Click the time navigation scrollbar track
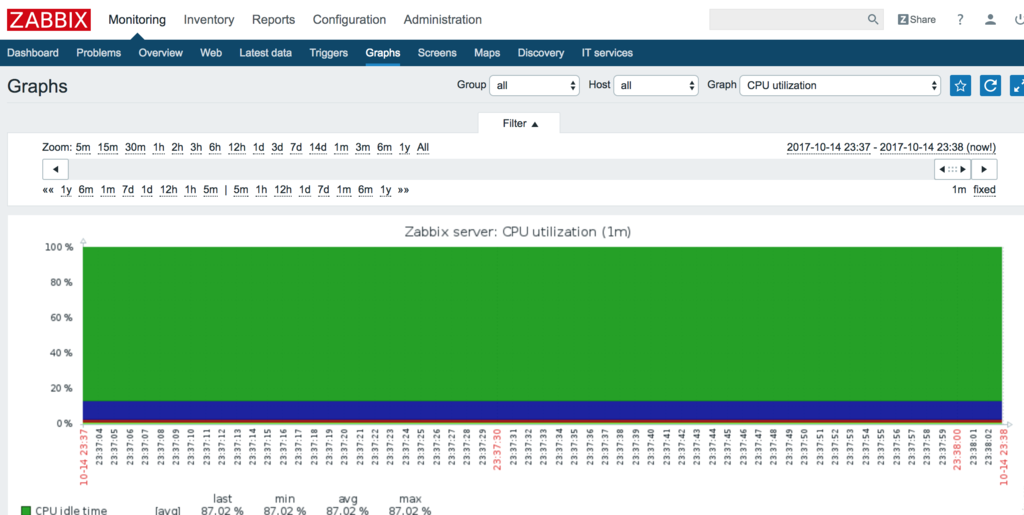Image resolution: width=1024 pixels, height=515 pixels. click(502, 169)
